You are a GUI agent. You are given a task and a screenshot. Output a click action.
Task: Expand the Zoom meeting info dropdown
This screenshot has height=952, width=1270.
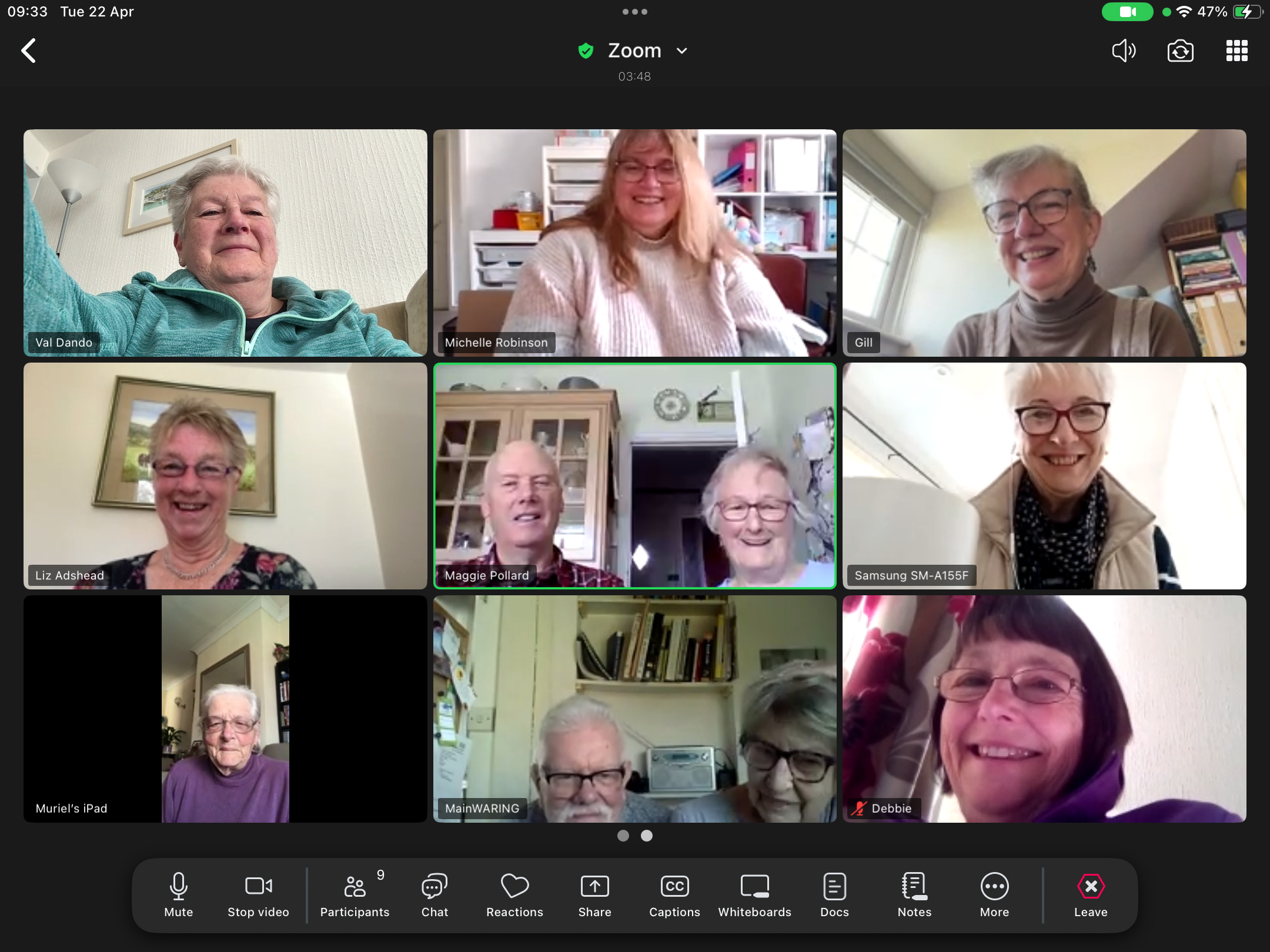pyautogui.click(x=682, y=51)
